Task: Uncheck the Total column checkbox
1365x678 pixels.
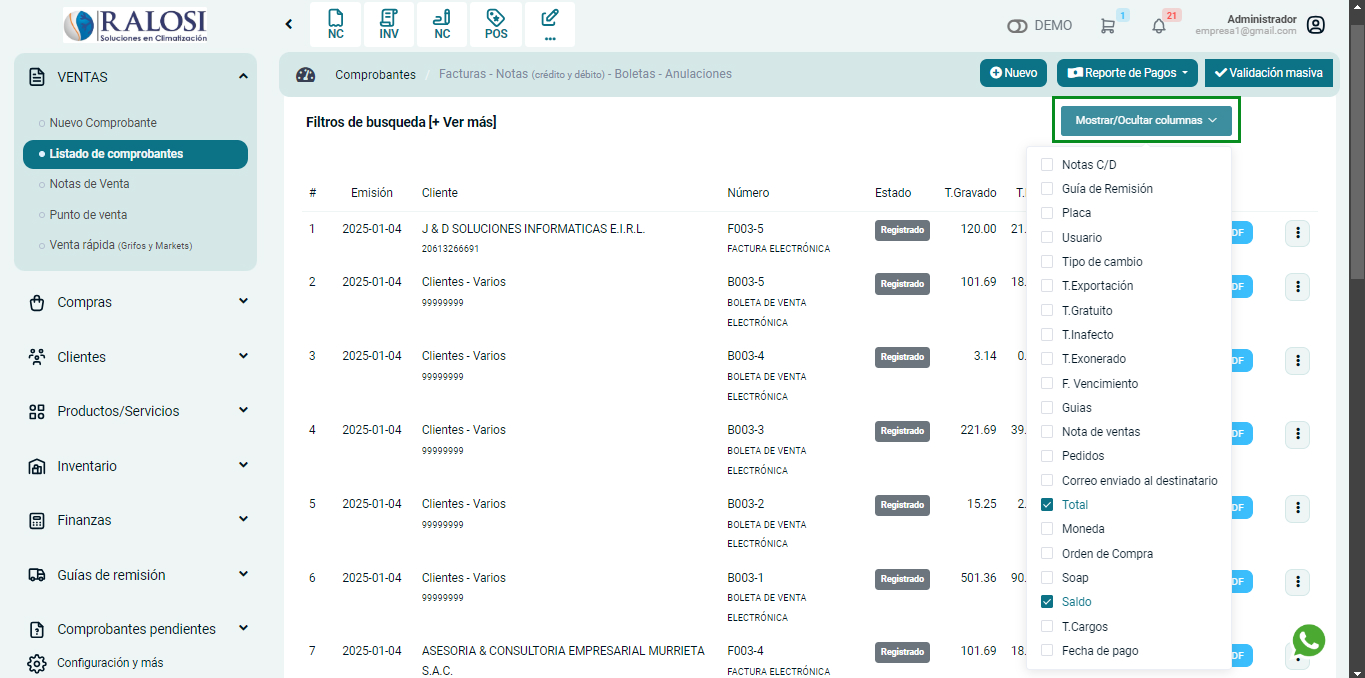Action: coord(1047,505)
